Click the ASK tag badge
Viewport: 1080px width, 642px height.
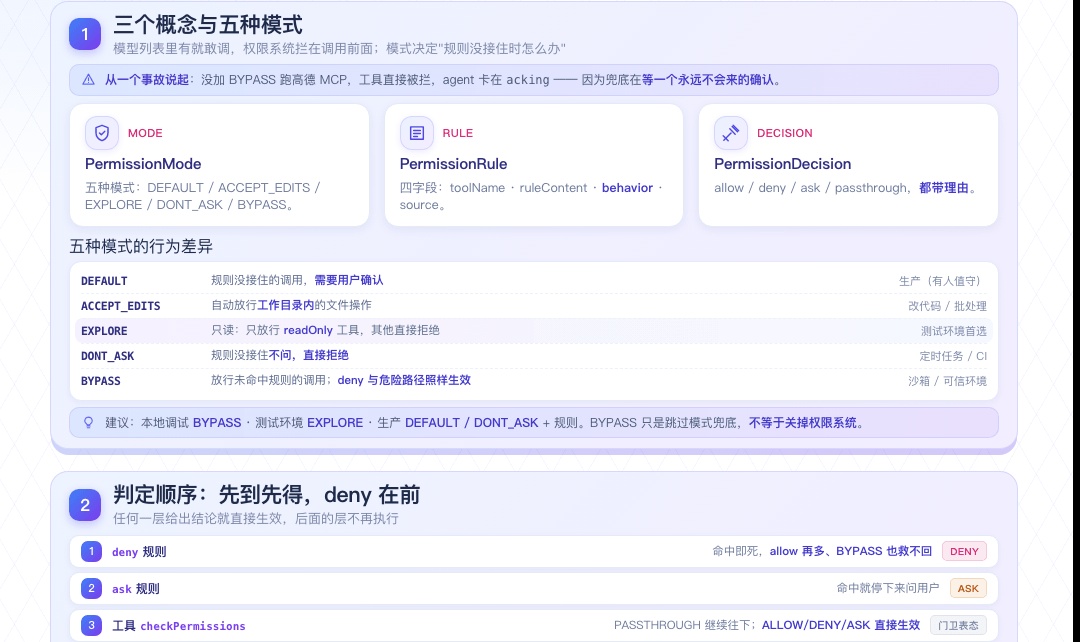tap(968, 588)
